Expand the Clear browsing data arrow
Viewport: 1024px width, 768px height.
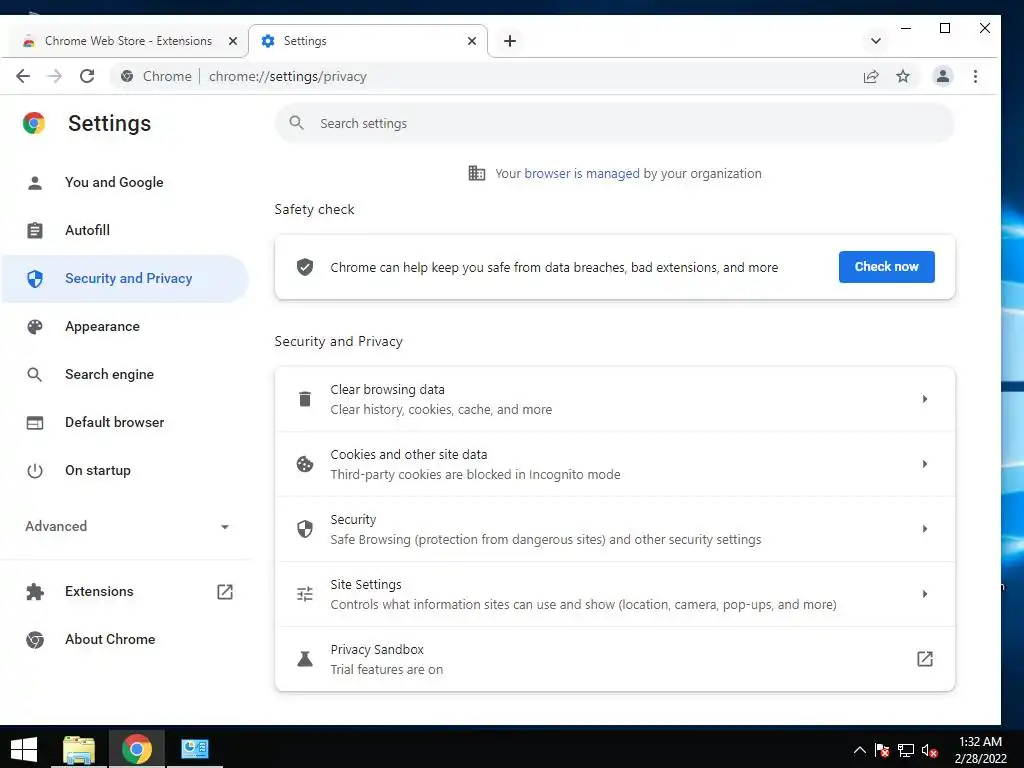(924, 399)
